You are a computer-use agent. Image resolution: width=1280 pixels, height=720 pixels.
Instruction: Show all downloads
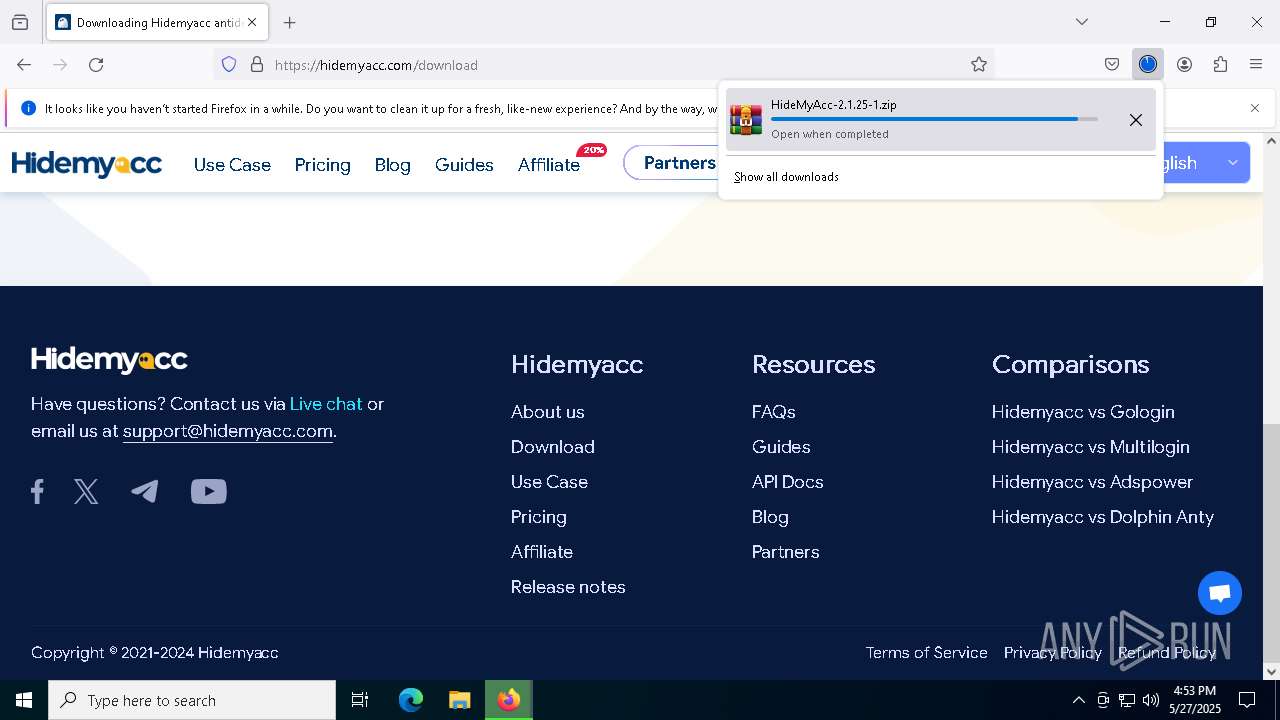pos(786,177)
